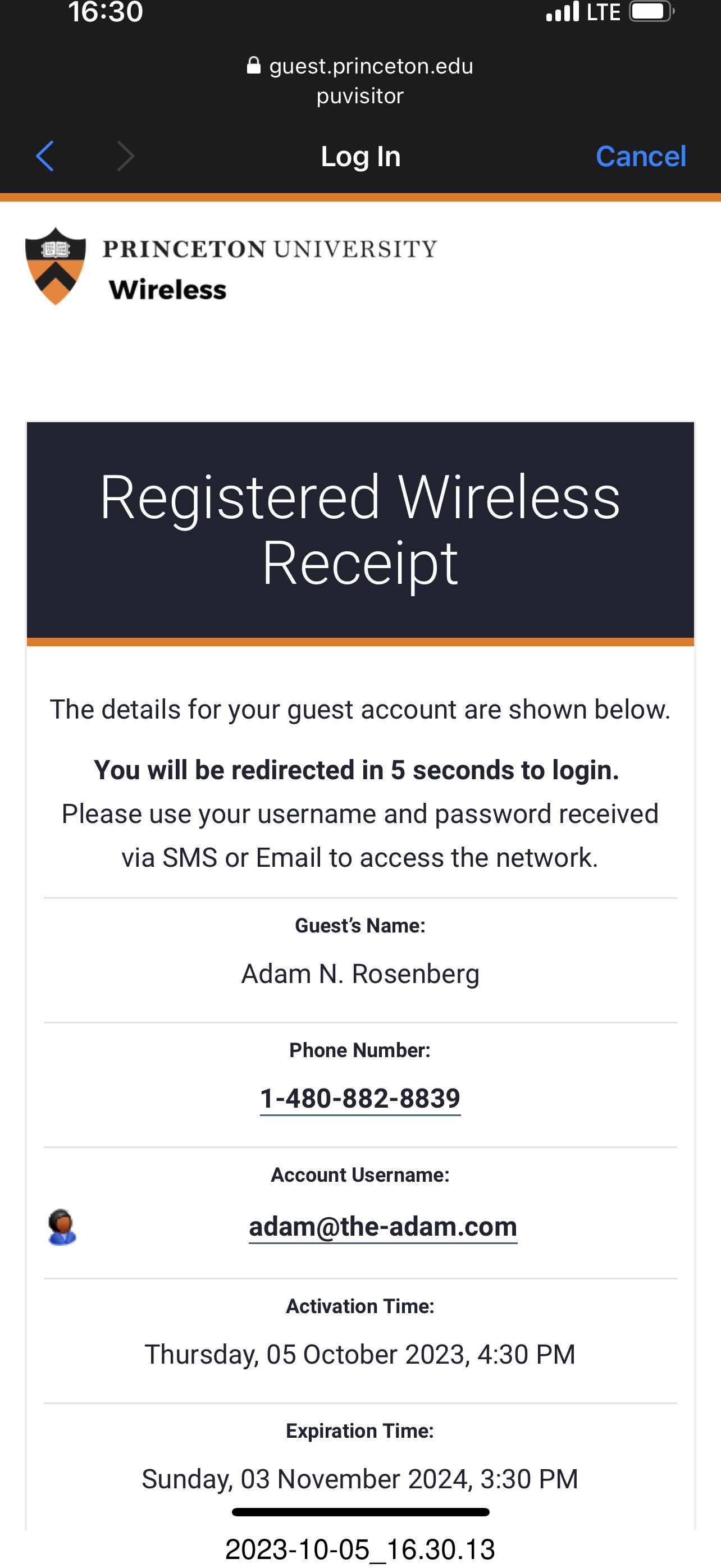Tap the Log In page title
This screenshot has height=1568, width=721.
[x=360, y=157]
